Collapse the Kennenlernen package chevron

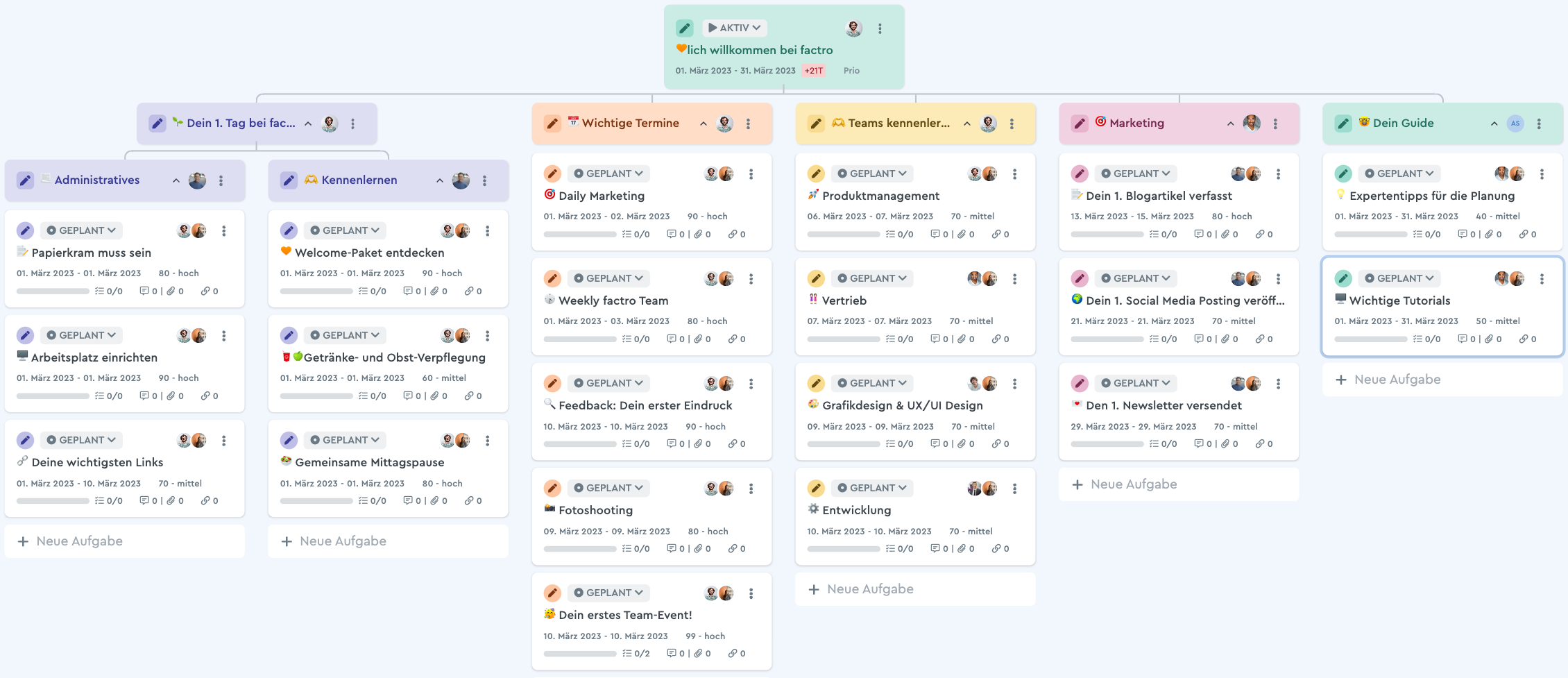[x=440, y=180]
